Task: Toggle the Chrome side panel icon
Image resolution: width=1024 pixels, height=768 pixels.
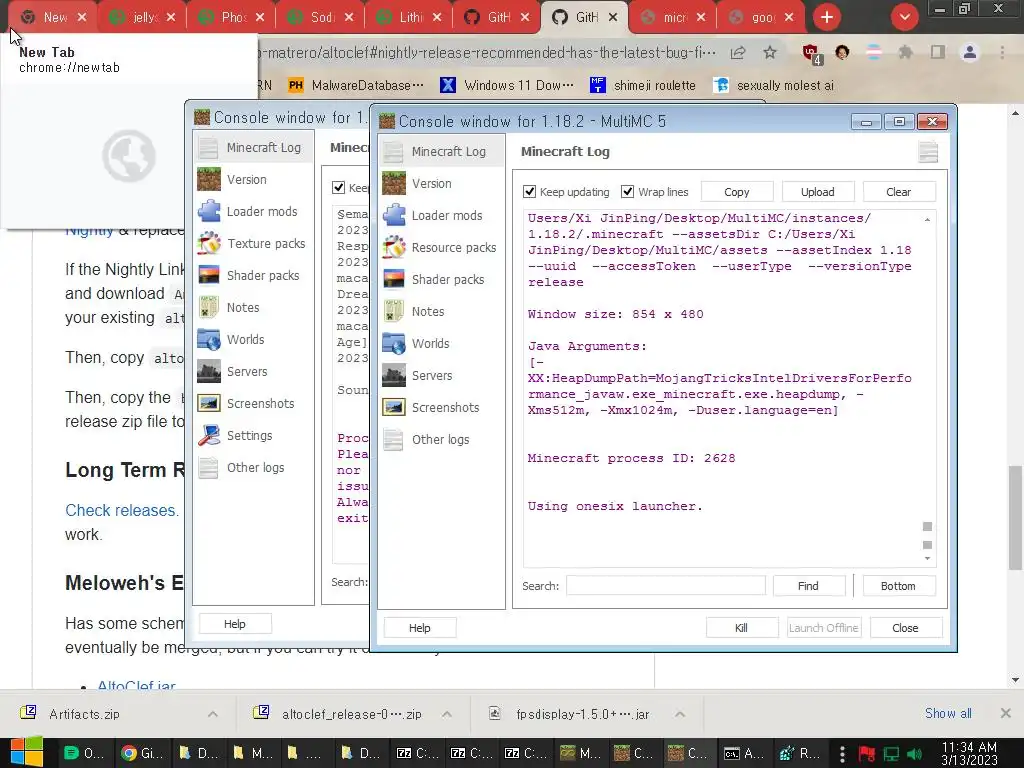Action: [x=938, y=52]
